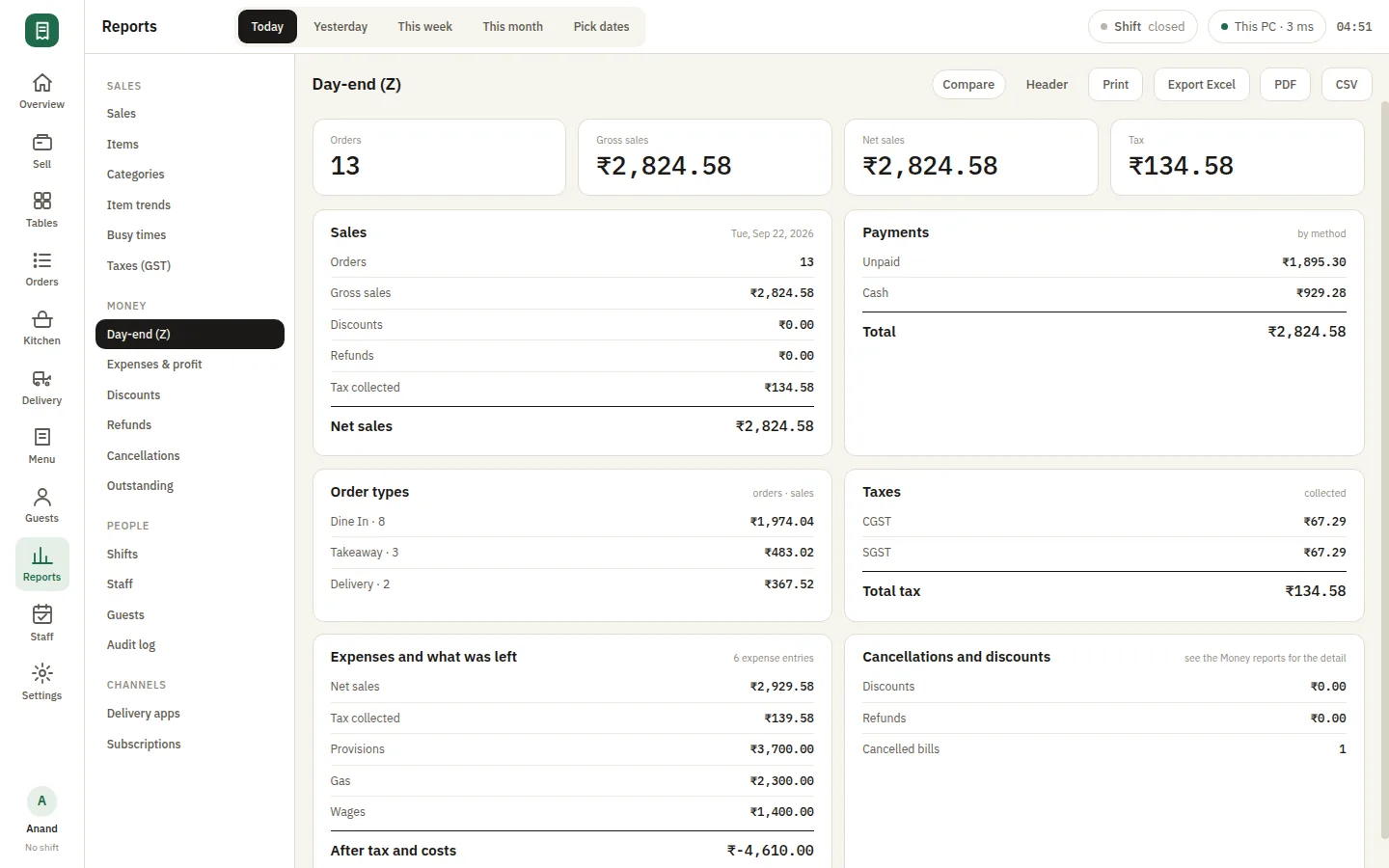This screenshot has width=1389, height=868.
Task: Open the Taxes (GST) report
Action: pyautogui.click(x=190, y=266)
